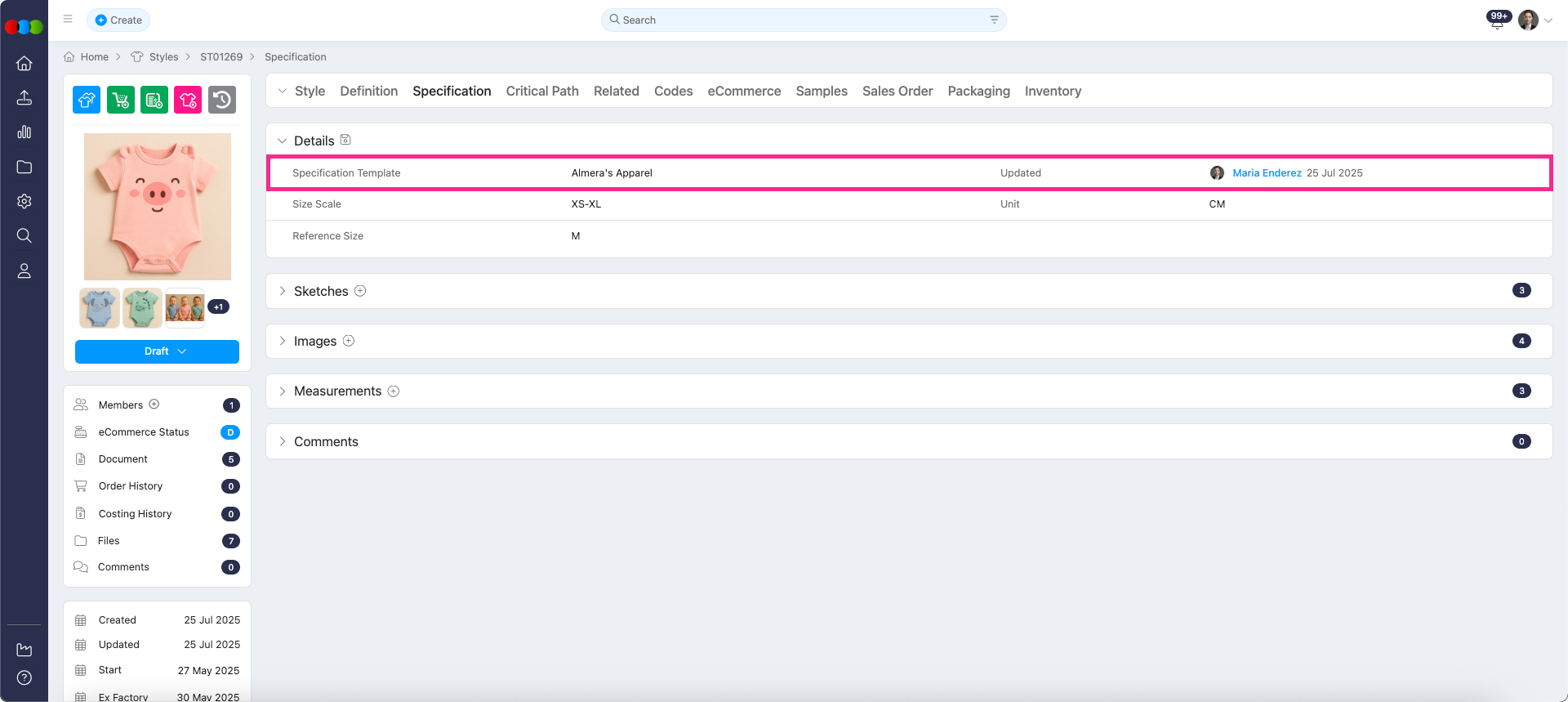Open the upload icon in sidebar
This screenshot has height=702, width=1568.
click(24, 98)
